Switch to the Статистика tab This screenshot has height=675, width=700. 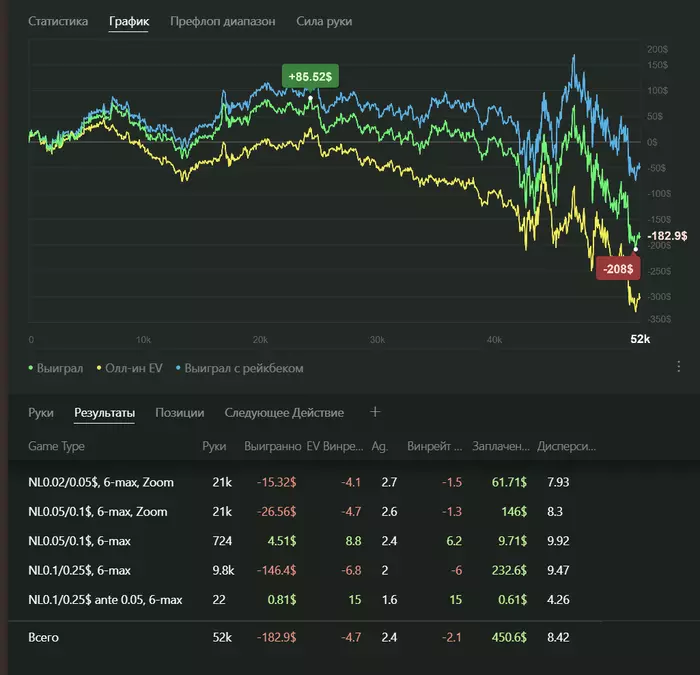tap(58, 21)
